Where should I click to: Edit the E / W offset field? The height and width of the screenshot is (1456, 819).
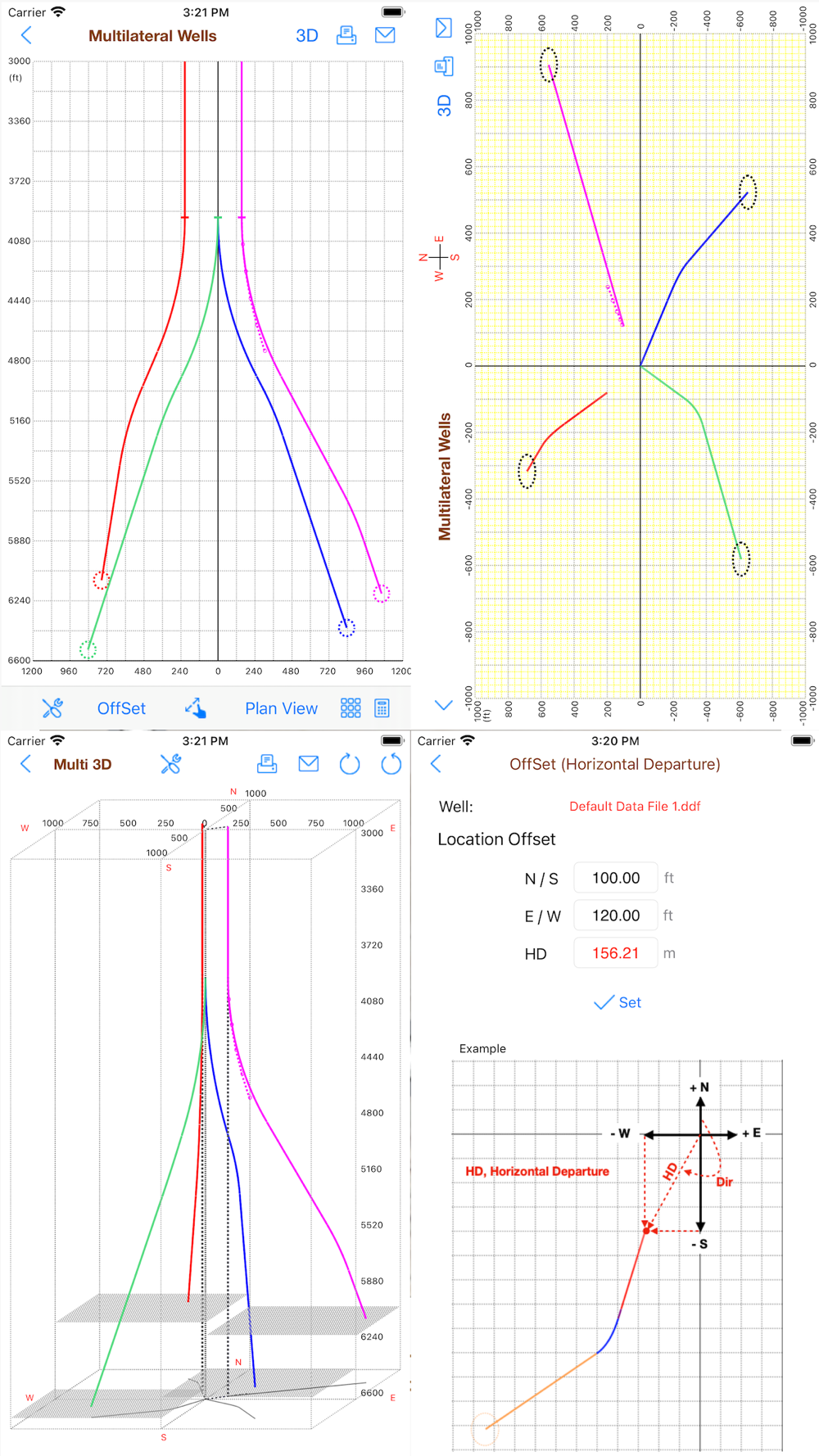[x=616, y=916]
